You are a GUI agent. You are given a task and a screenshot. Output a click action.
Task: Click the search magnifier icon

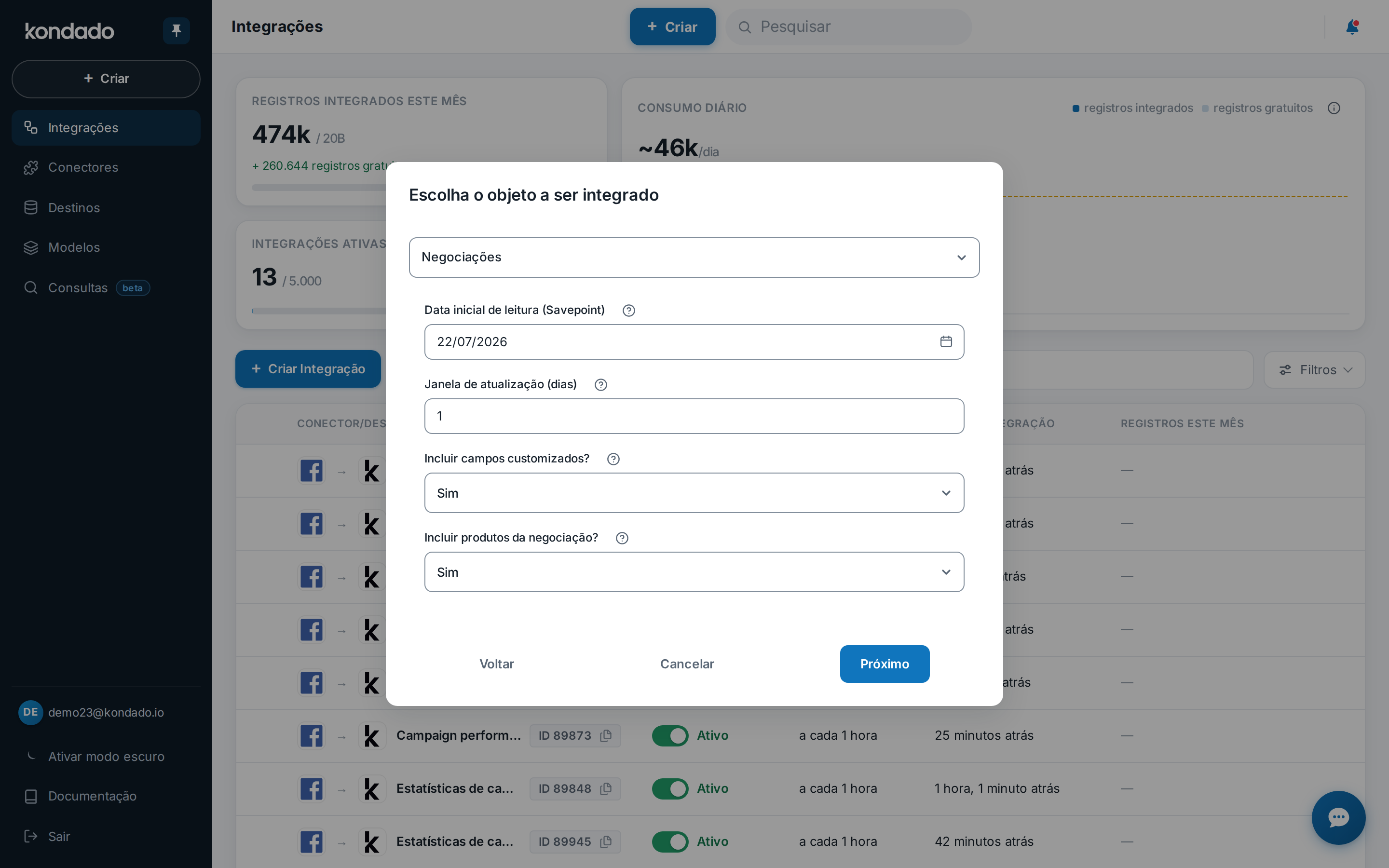click(745, 27)
